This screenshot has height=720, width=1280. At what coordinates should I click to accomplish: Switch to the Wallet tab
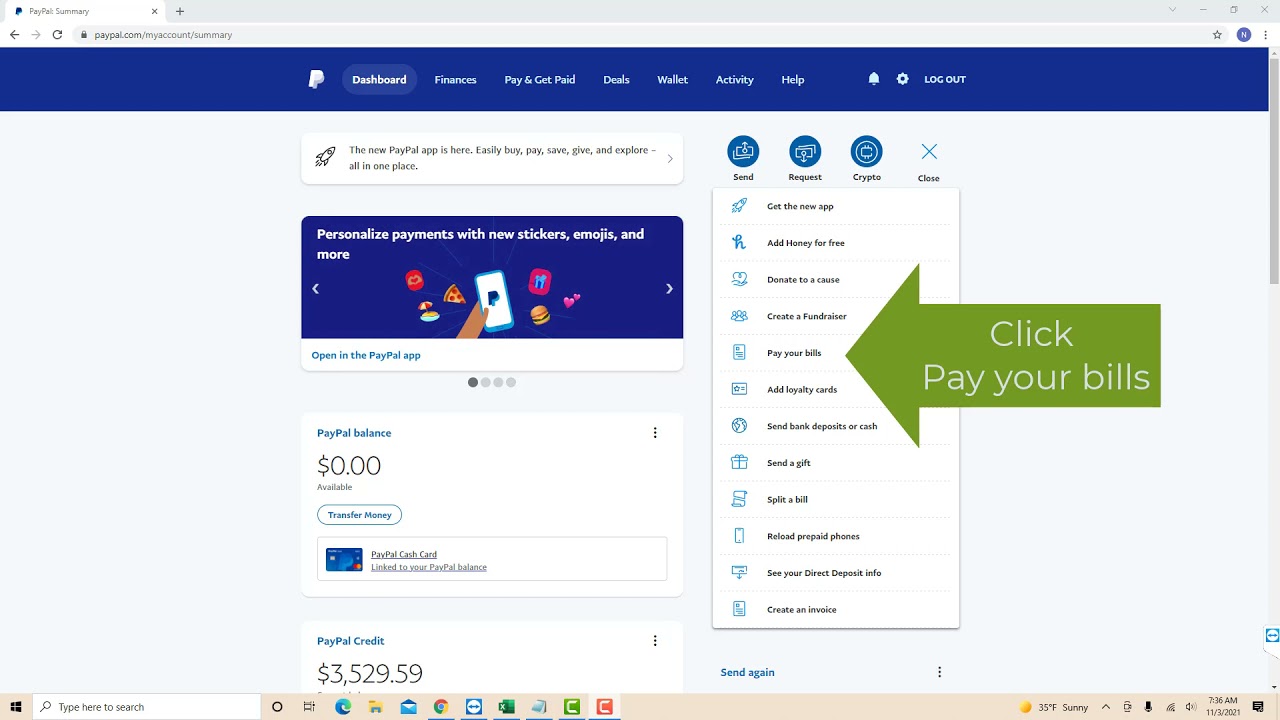(x=672, y=79)
